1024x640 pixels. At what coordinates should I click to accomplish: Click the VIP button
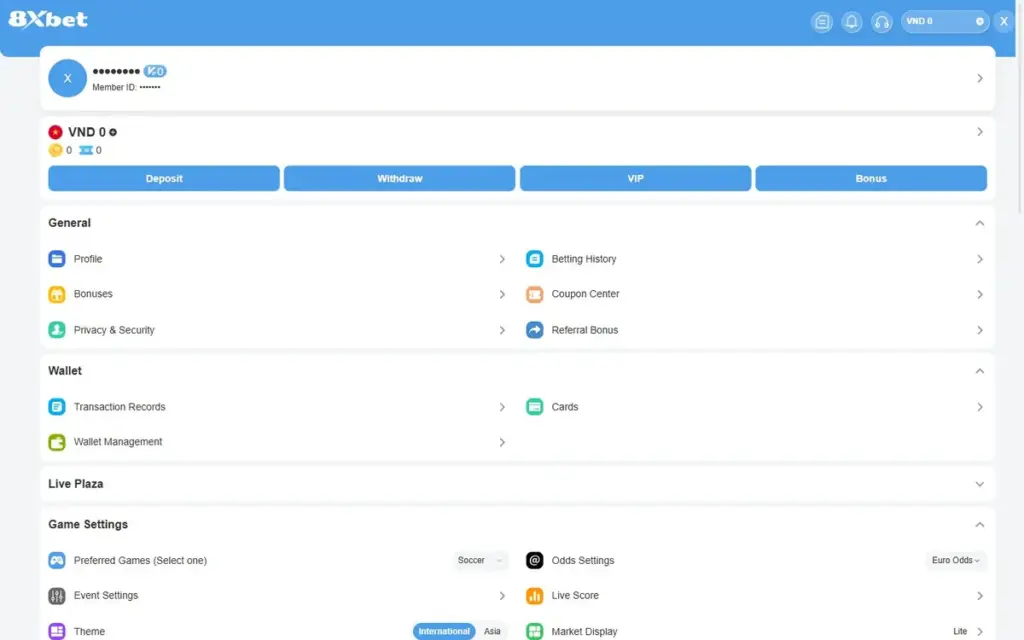(x=635, y=178)
